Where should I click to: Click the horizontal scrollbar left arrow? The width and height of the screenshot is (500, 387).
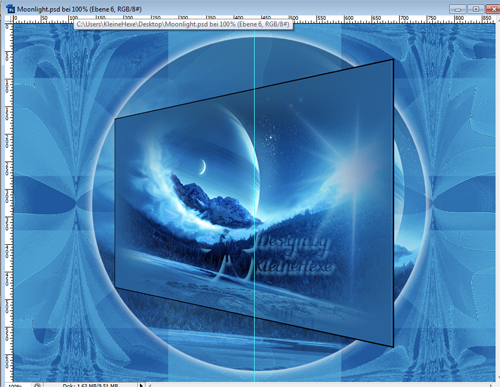point(149,385)
